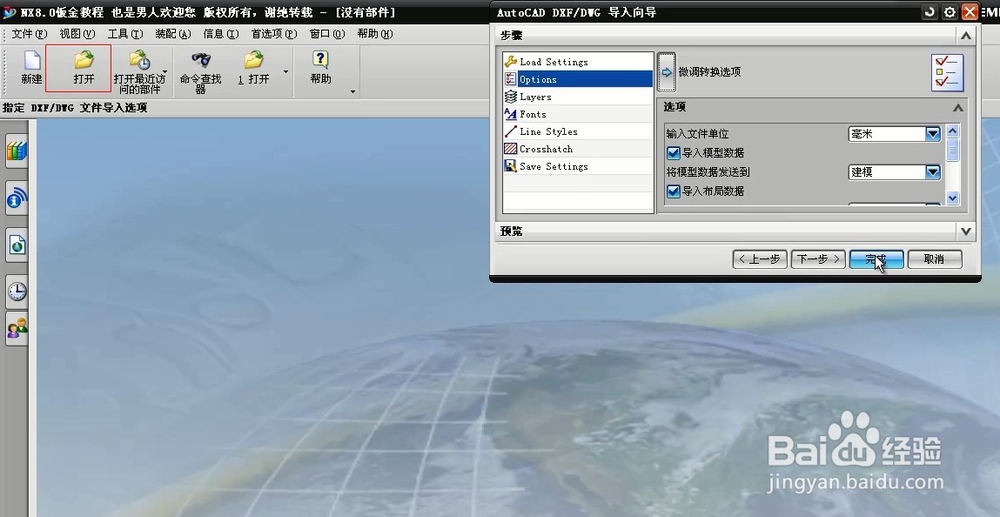The width and height of the screenshot is (1000, 517).
Task: Open recently visited parts icon
Action: click(x=138, y=61)
